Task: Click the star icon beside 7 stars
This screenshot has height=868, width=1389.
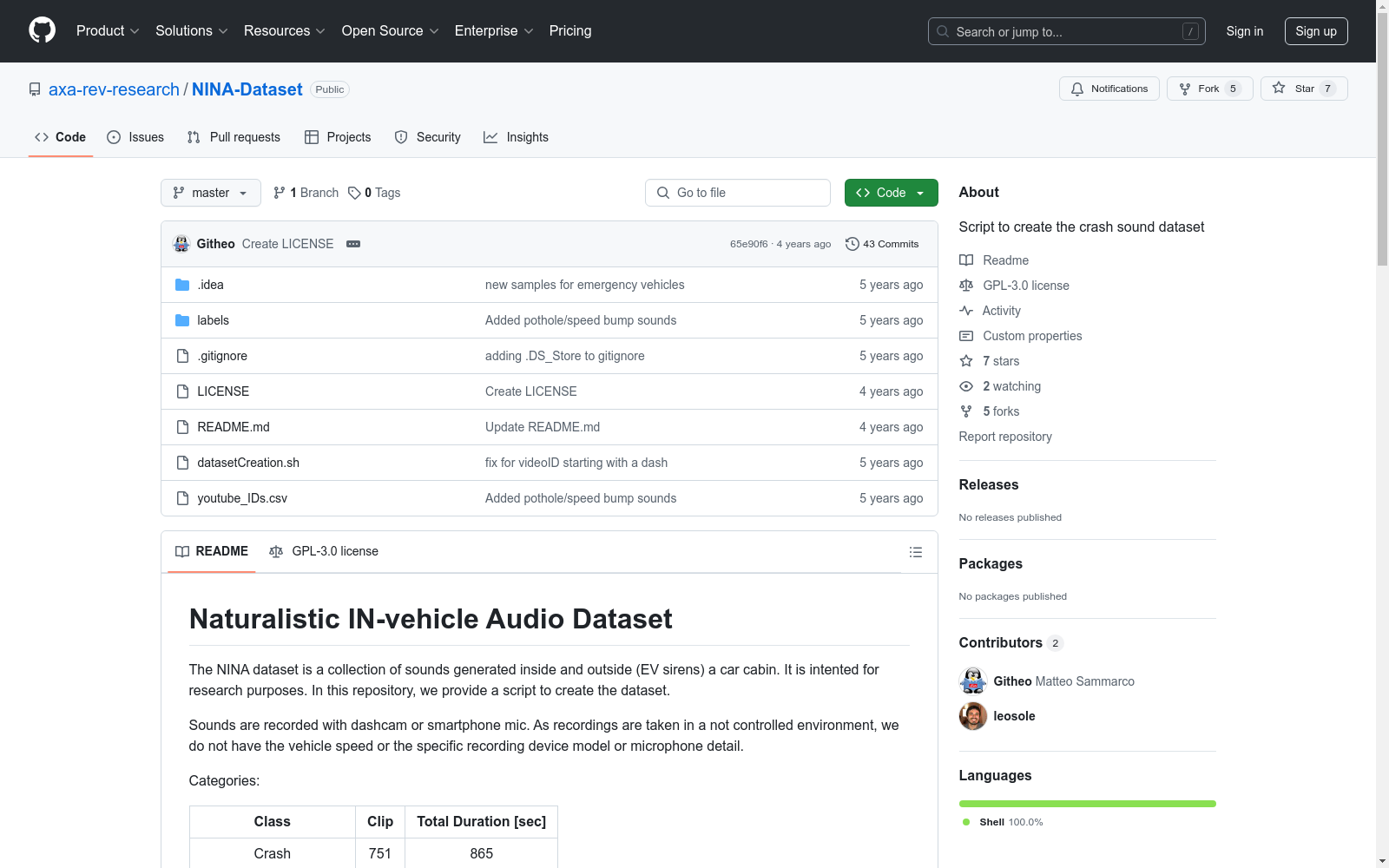Action: [x=966, y=361]
